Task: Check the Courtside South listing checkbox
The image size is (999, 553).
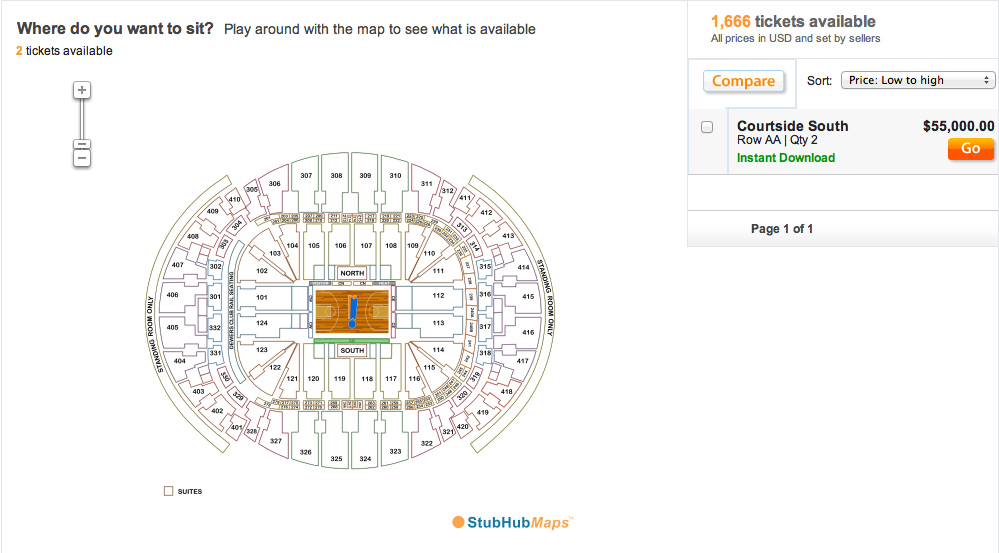Action: coord(707,127)
